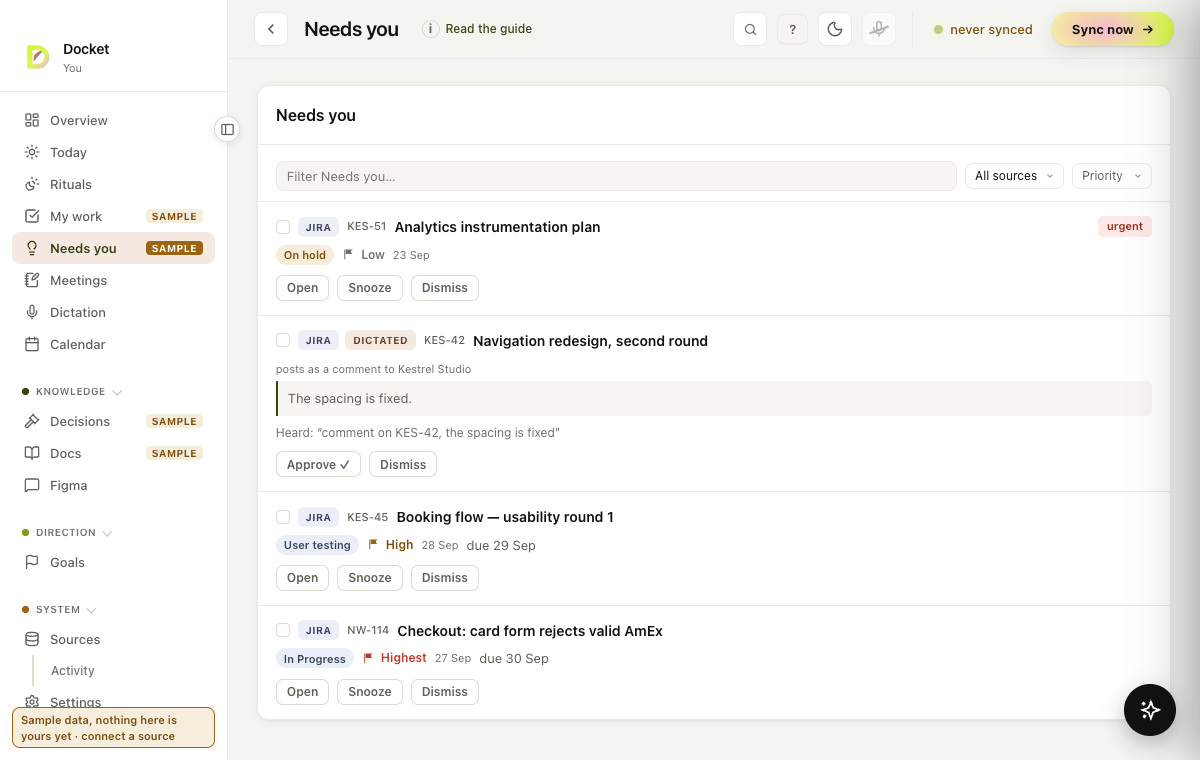1200x760 pixels.
Task: Click the Meetings notepad icon
Action: [x=32, y=280]
